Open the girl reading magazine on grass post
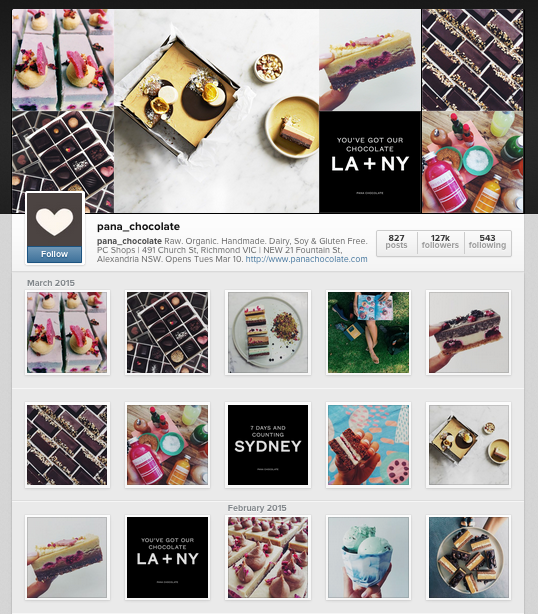 tap(368, 332)
